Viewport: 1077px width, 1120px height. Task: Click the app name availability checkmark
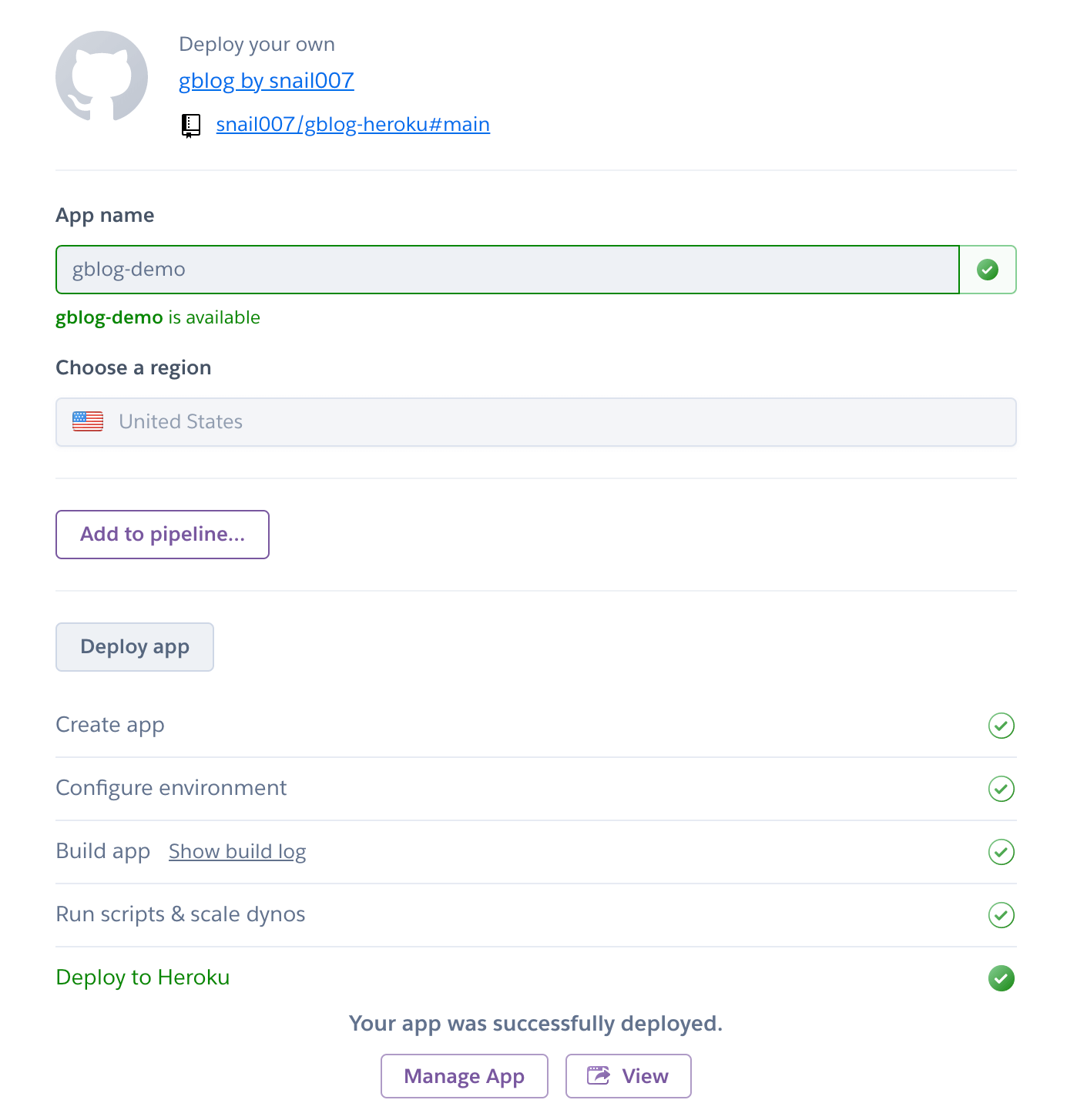pyautogui.click(x=988, y=270)
